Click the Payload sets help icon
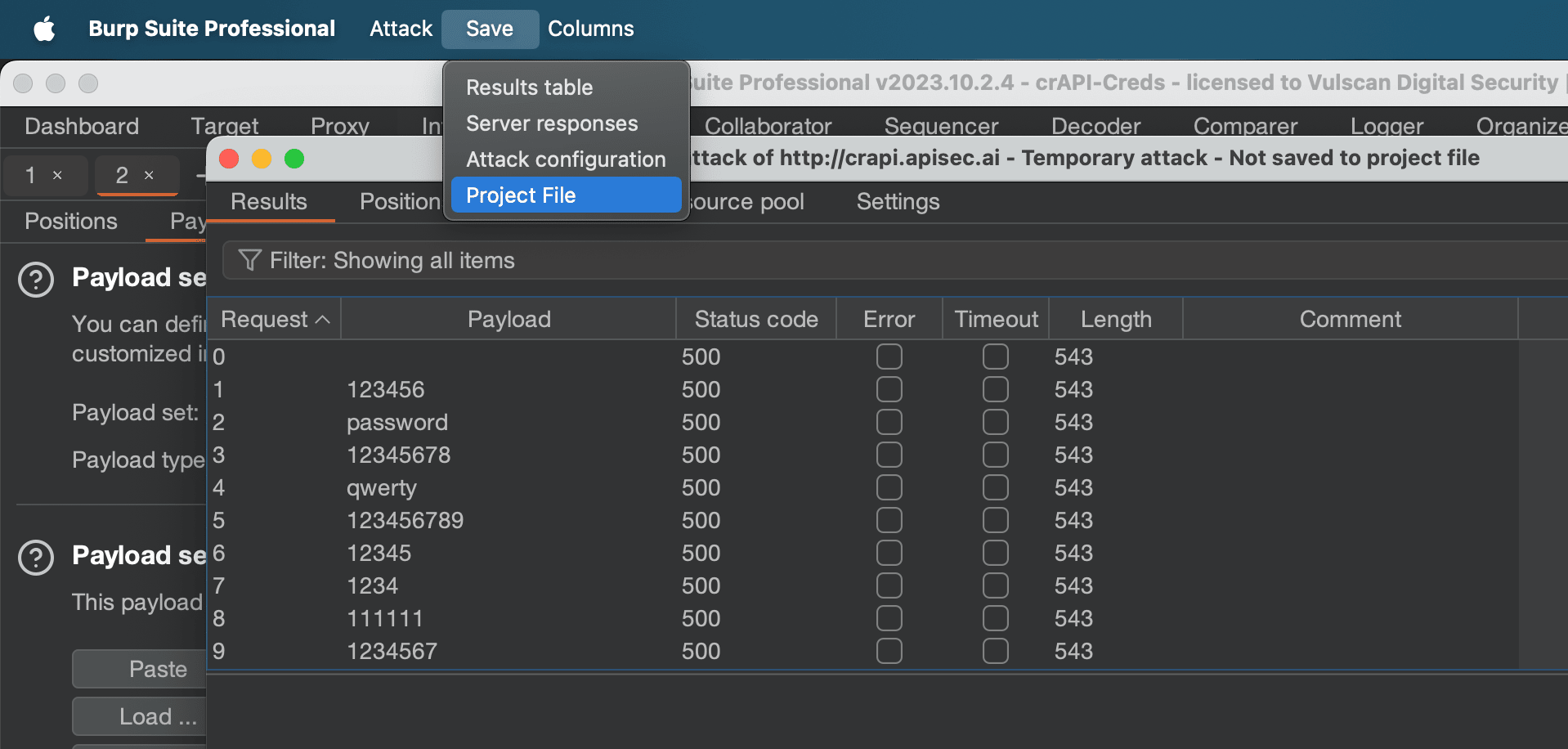 click(x=36, y=280)
